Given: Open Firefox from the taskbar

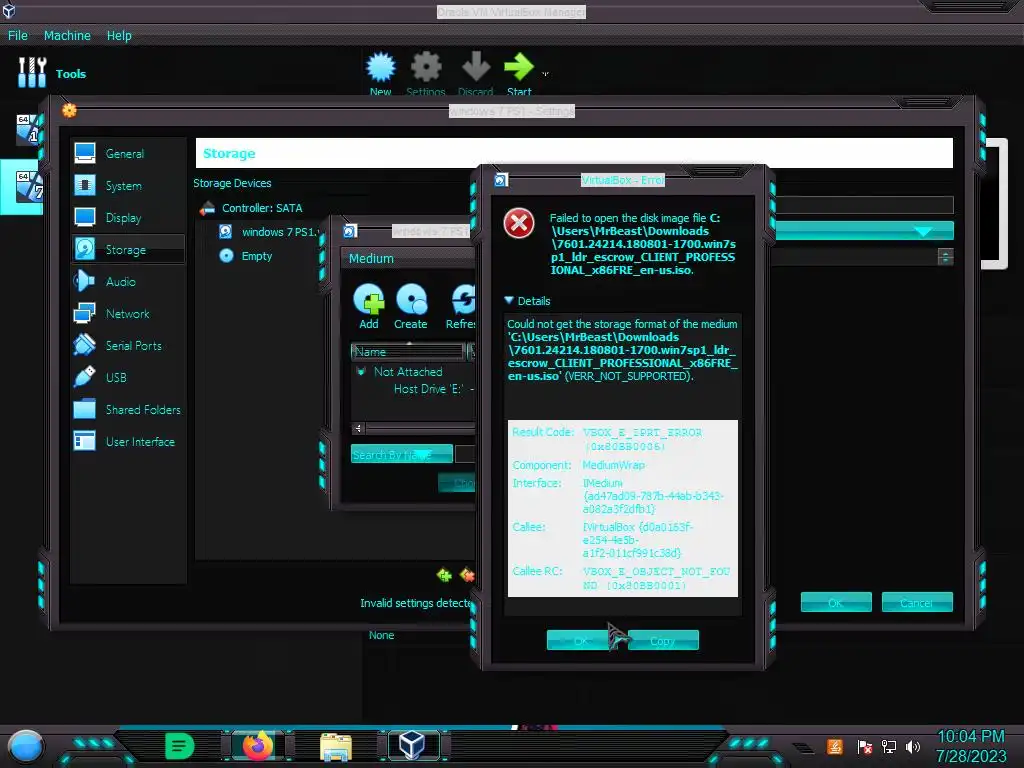Looking at the screenshot, I should pyautogui.click(x=257, y=745).
